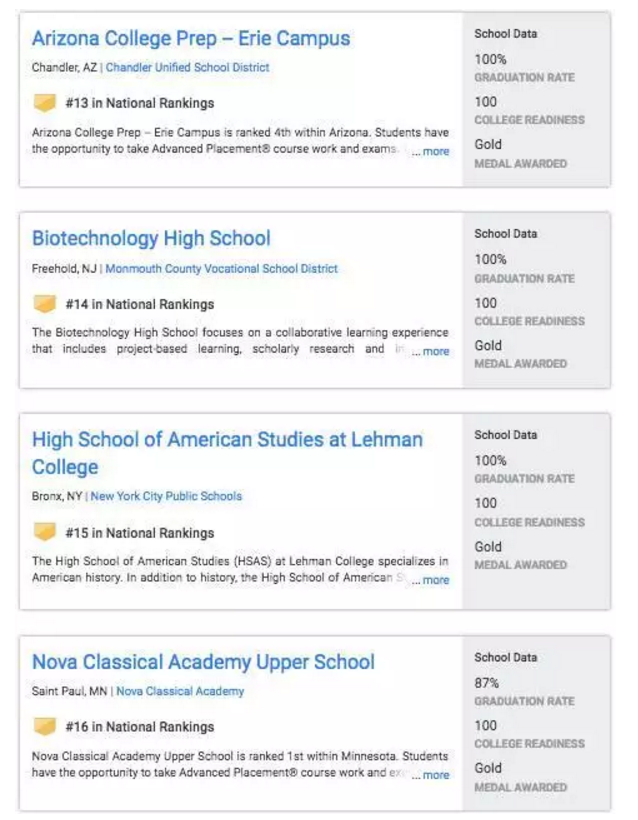Click gold medal icon beside #13 ranking

coord(44,103)
